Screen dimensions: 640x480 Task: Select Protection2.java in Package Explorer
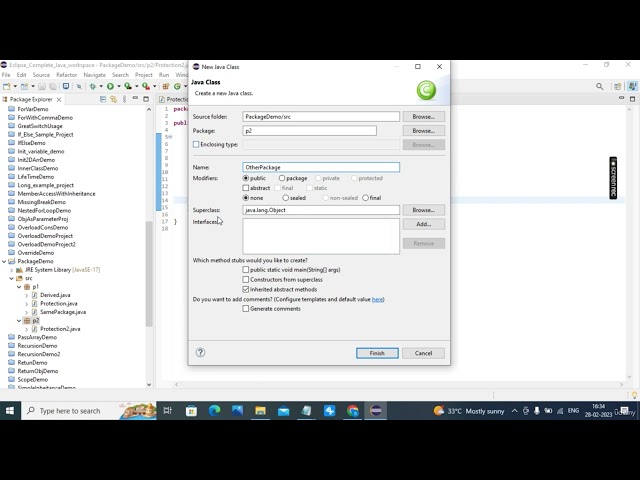pyautogui.click(x=60, y=329)
